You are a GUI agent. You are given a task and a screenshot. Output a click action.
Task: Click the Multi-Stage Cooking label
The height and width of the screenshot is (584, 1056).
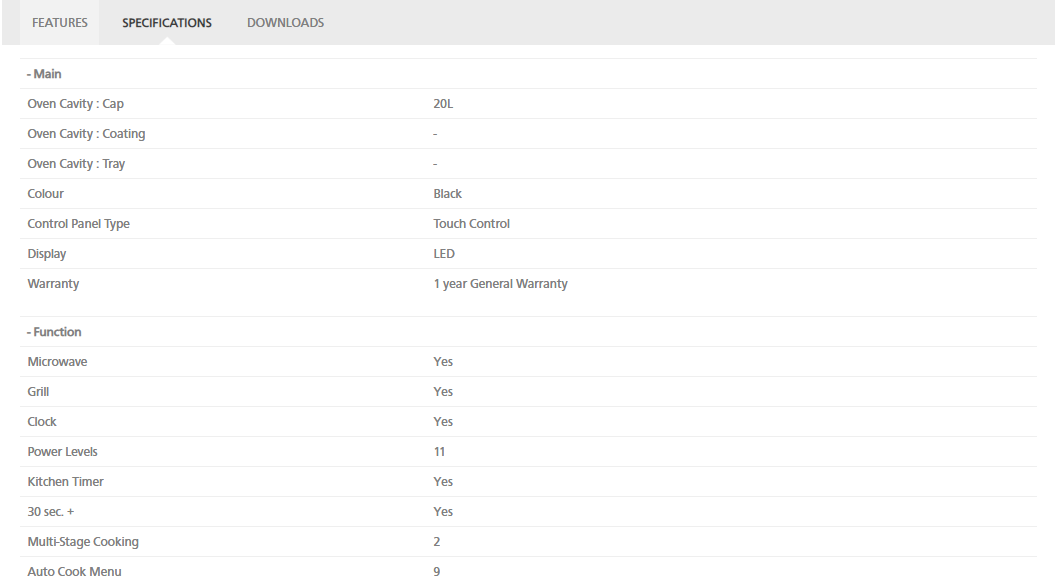pos(83,542)
